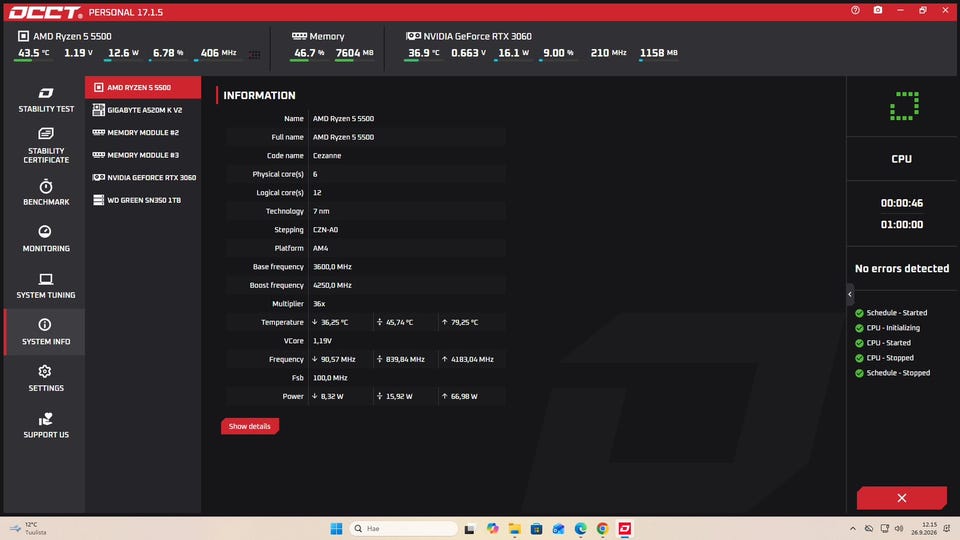Image resolution: width=960 pixels, height=540 pixels.
Task: Click the Show details button
Action: point(250,426)
